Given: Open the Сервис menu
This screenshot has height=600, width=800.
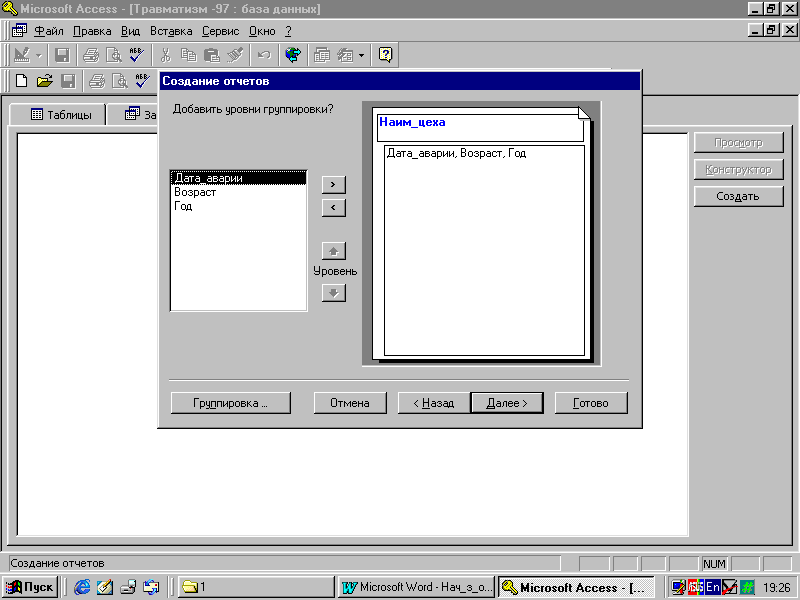Looking at the screenshot, I should pyautogui.click(x=220, y=31).
